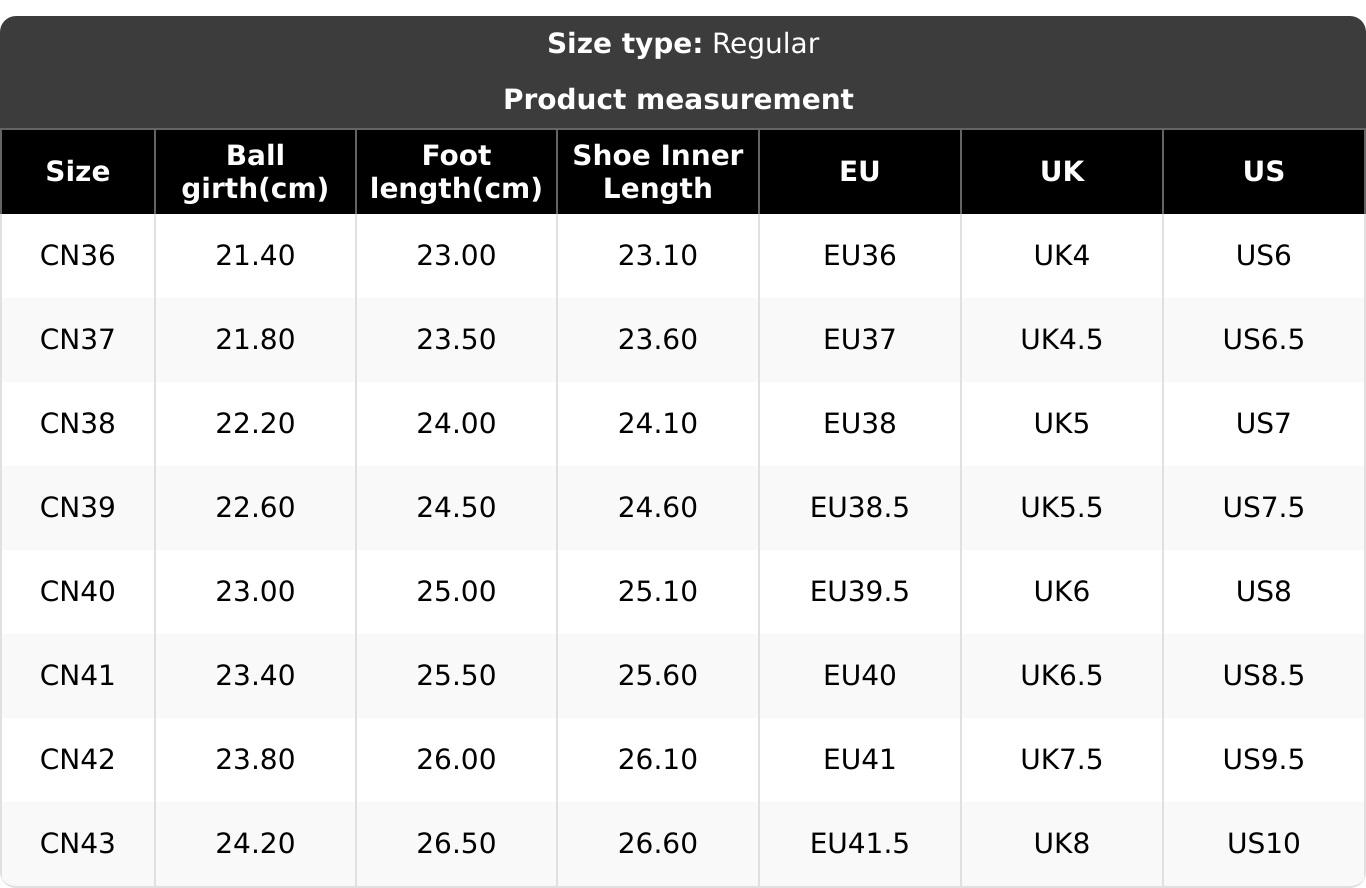Click the EU39.5 cell
1366x888 pixels.
[859, 592]
